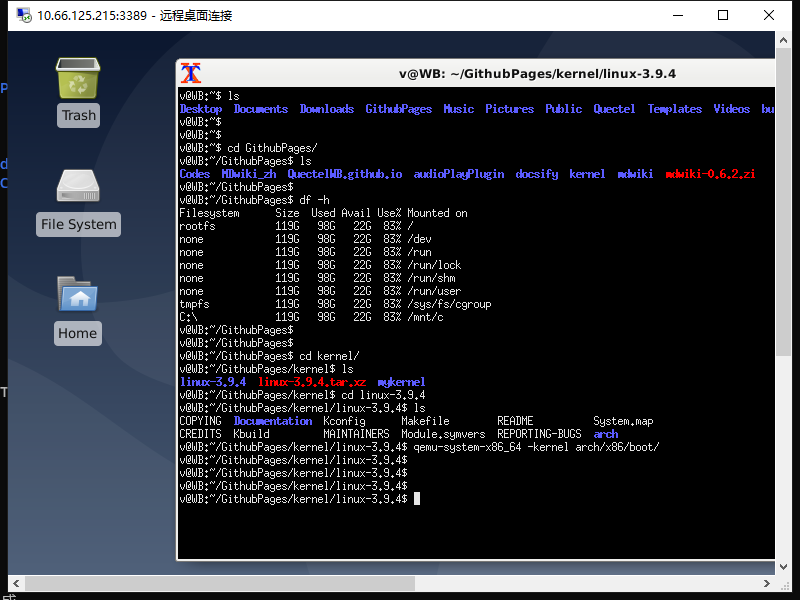This screenshot has height=600, width=800.
Task: Click the terminal cursor at last prompt
Action: [x=417, y=499]
